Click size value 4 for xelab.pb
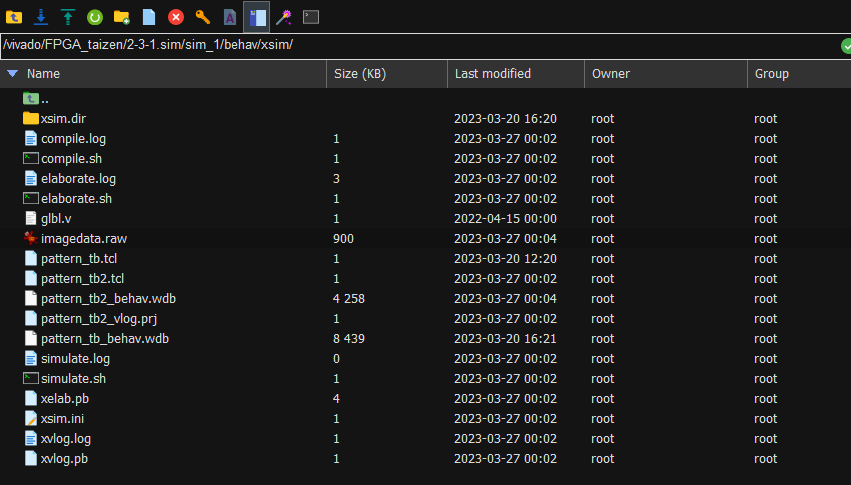This screenshot has height=485, width=851. pos(336,399)
